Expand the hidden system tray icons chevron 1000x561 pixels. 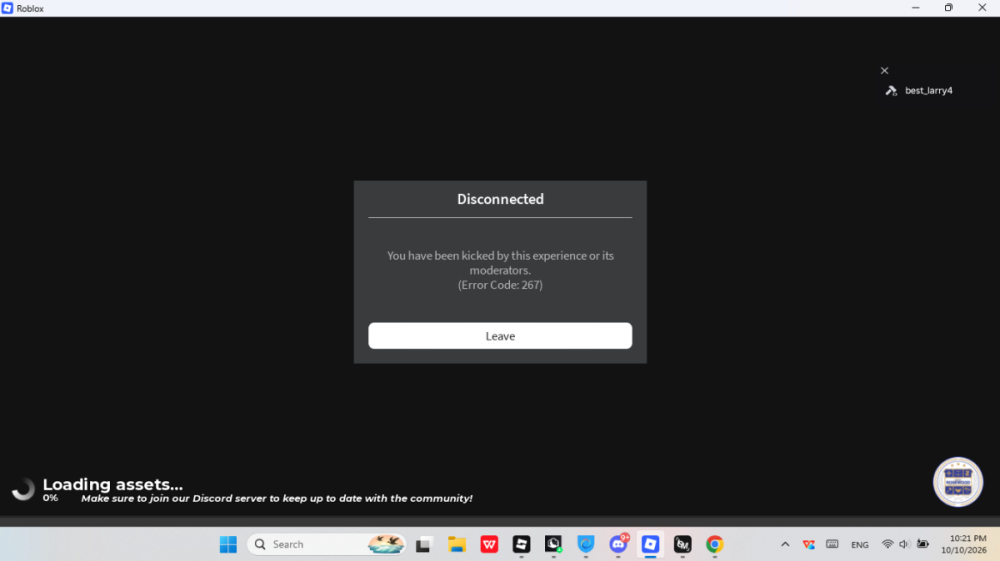pos(785,544)
